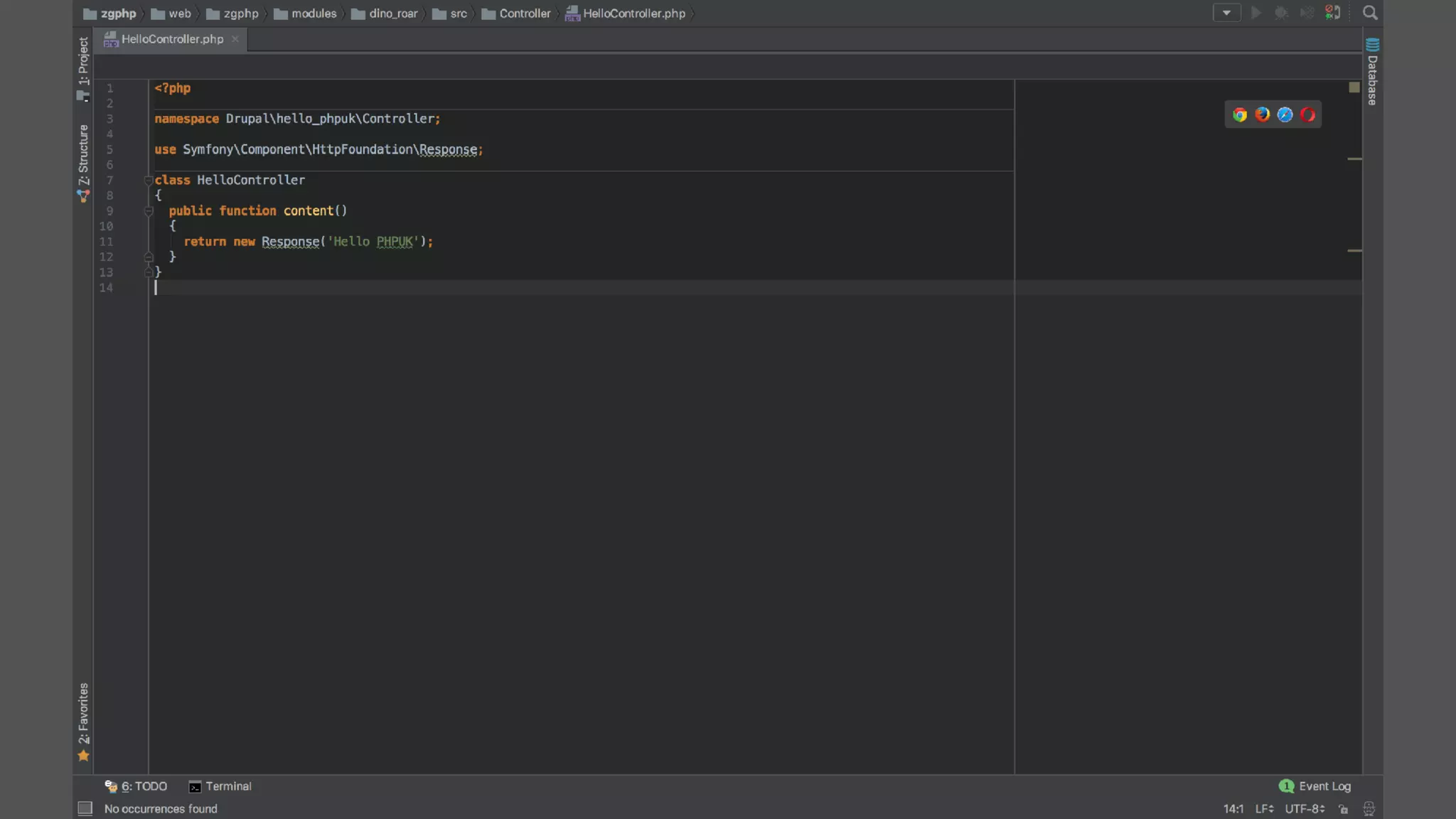
Task: Open file in Chrome browser
Action: click(x=1240, y=114)
